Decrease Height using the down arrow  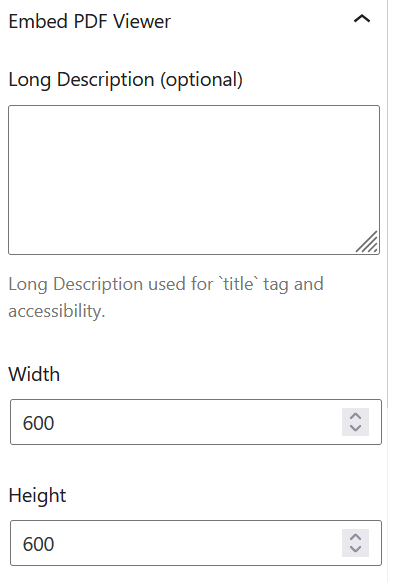tap(356, 549)
